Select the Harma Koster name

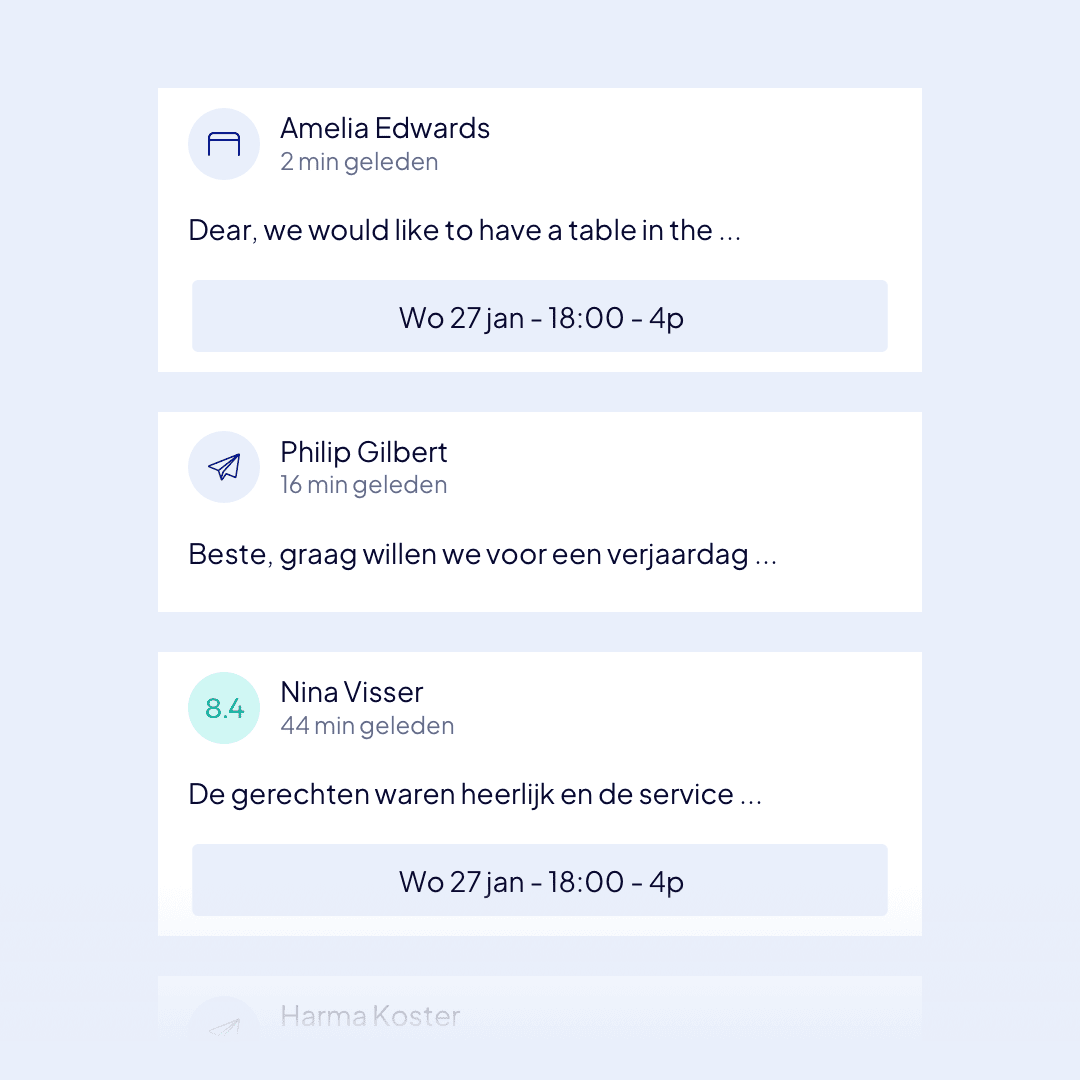(370, 1016)
